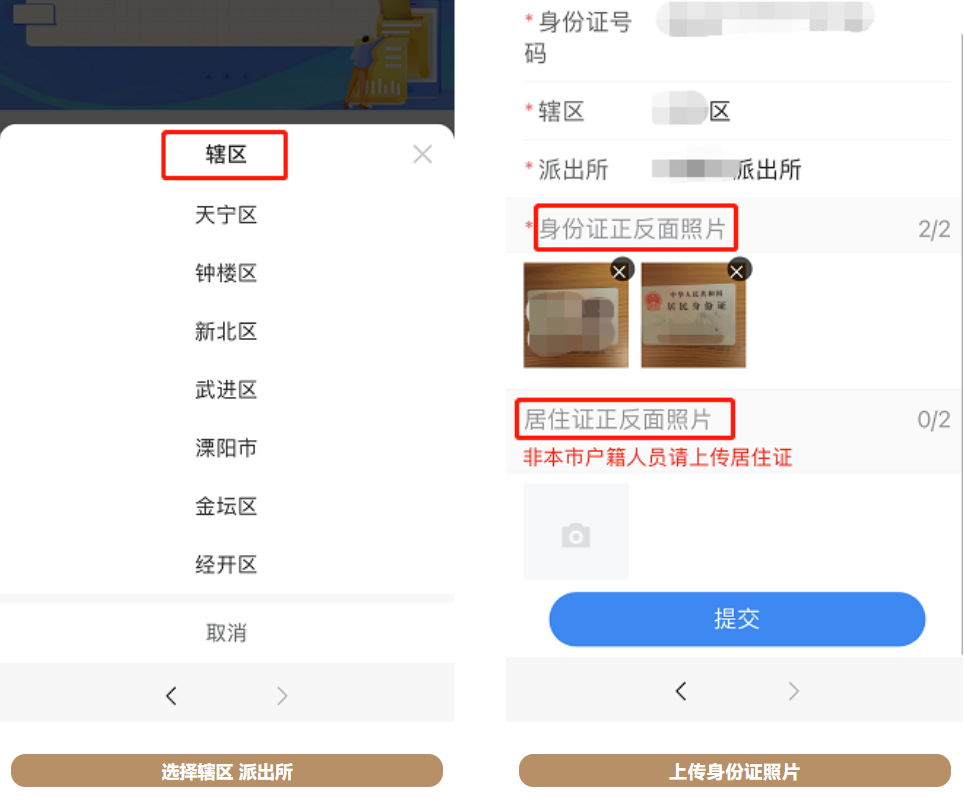Remove the first ID card photo

point(622,270)
